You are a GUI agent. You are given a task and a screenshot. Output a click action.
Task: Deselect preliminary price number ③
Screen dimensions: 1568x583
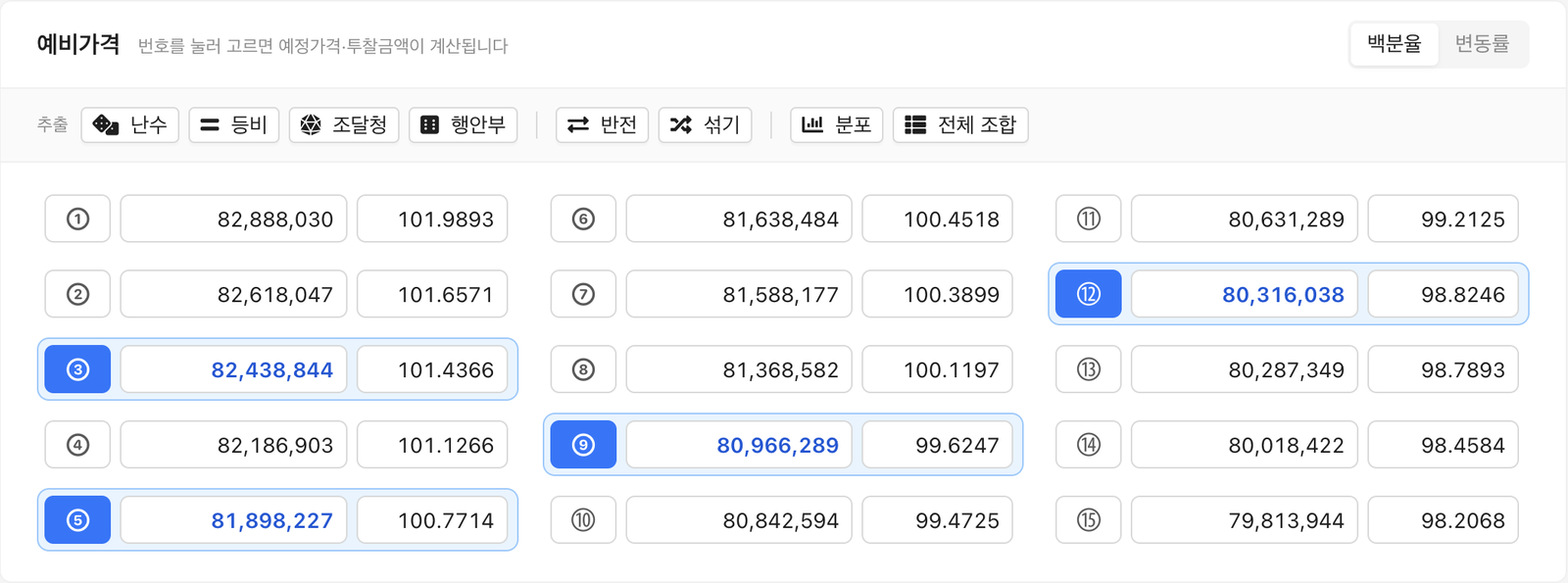tap(77, 369)
